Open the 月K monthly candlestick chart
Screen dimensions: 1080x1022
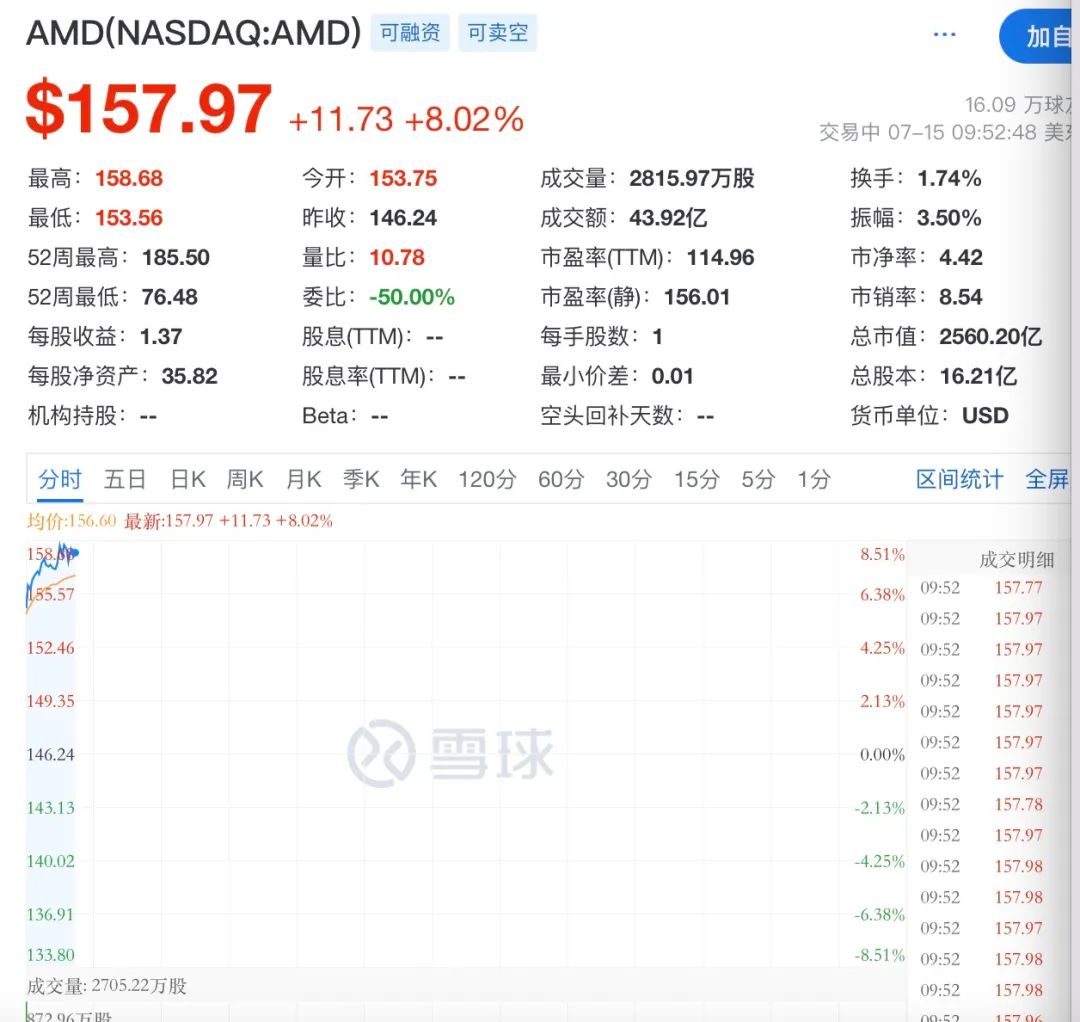click(302, 479)
